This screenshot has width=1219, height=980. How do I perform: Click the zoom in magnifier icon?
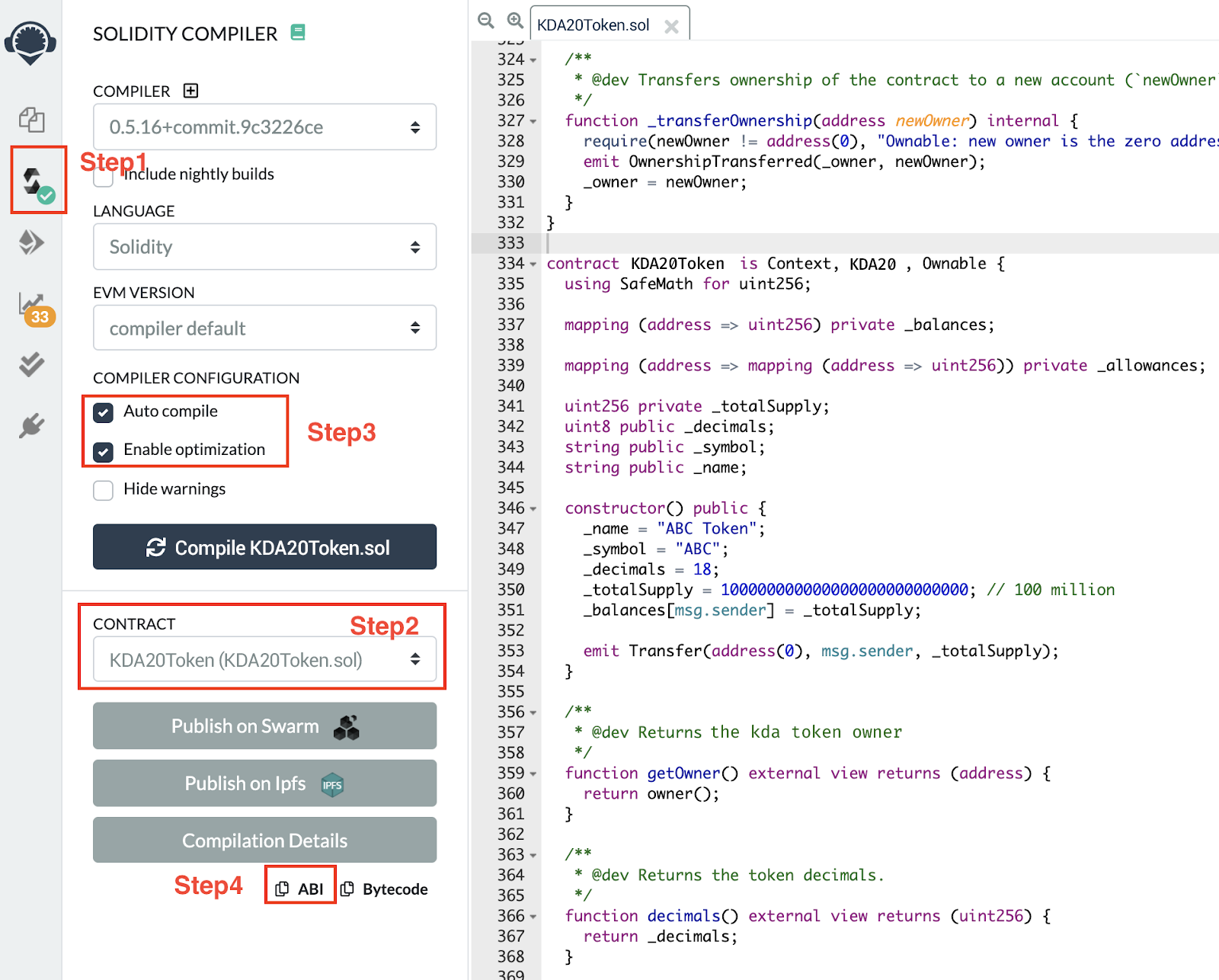coord(515,21)
